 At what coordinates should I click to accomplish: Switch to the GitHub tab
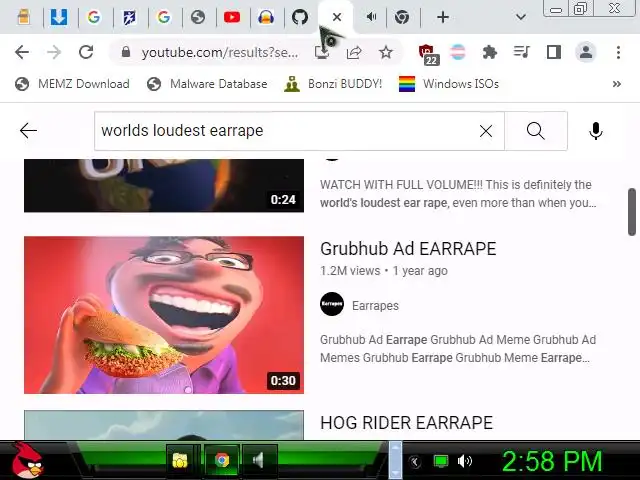coord(300,17)
